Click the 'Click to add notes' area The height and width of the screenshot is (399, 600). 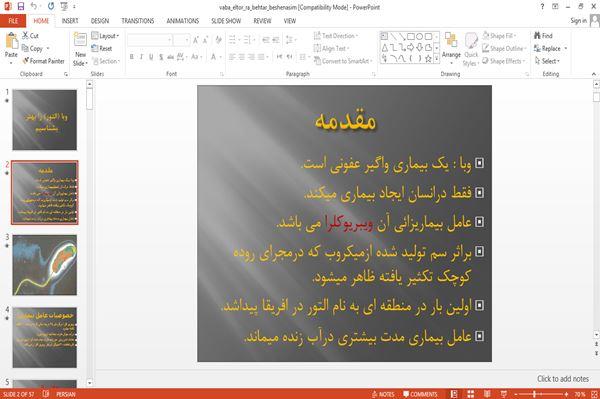[562, 379]
